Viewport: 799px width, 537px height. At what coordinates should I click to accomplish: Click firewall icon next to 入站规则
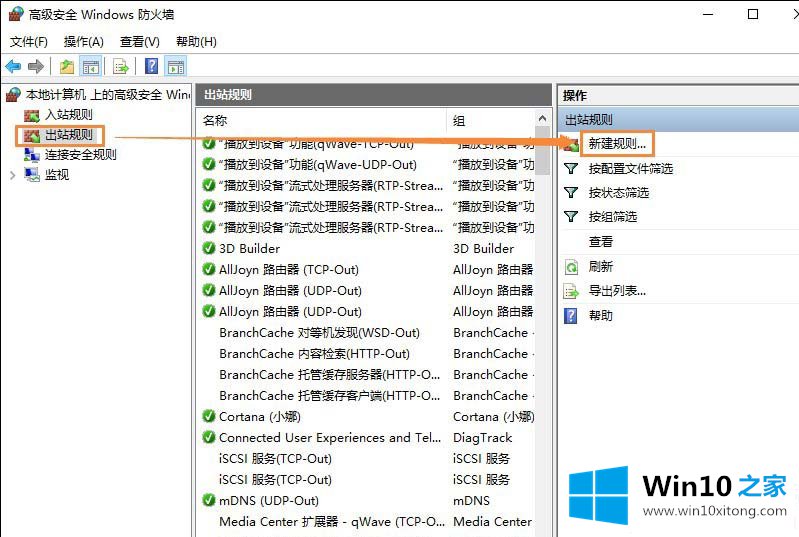(x=32, y=115)
